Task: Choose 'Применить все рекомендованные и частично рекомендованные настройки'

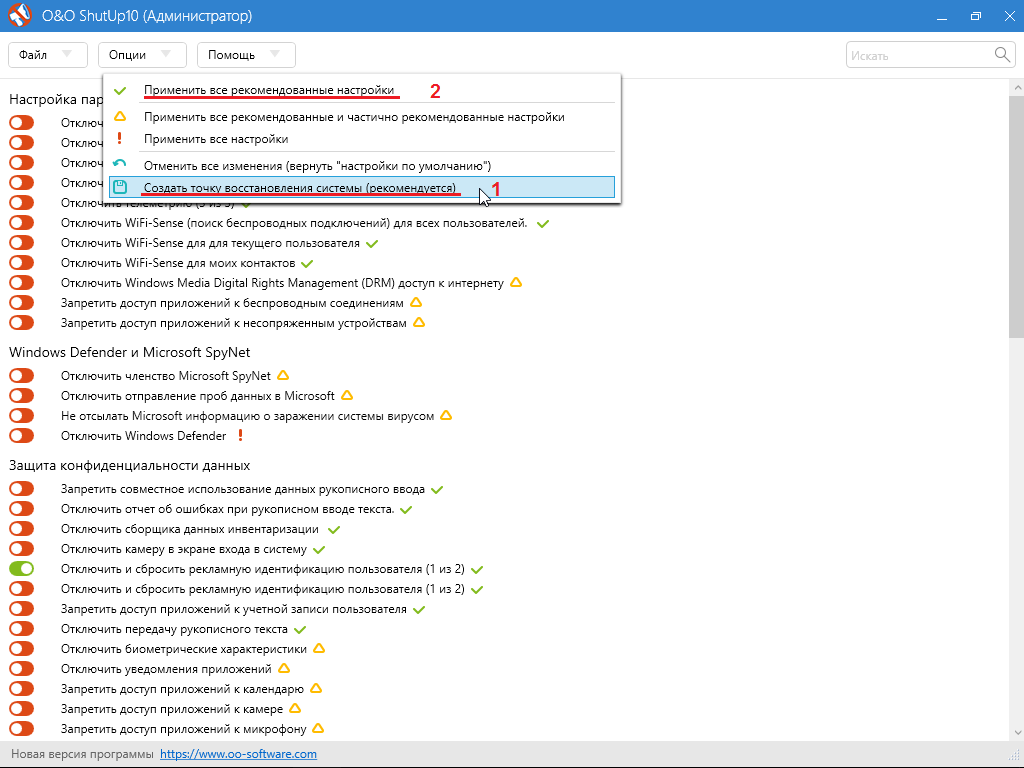Action: coord(362,117)
